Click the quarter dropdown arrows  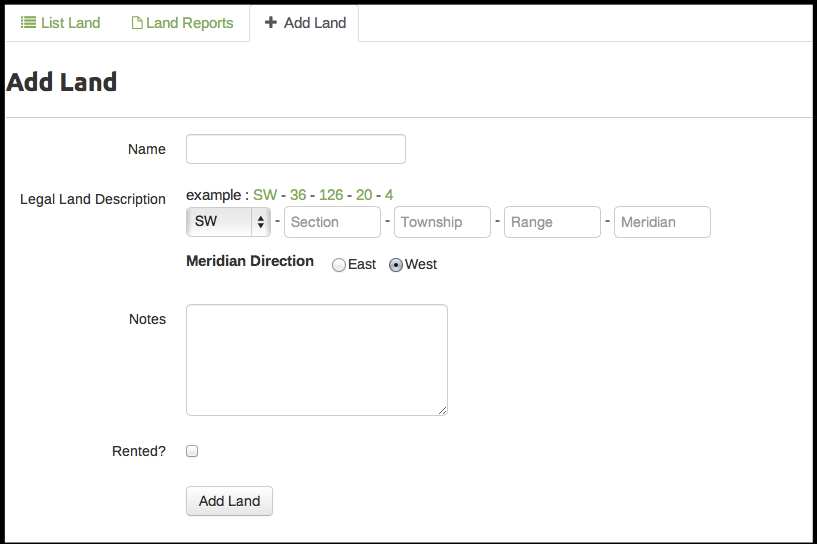tap(261, 222)
